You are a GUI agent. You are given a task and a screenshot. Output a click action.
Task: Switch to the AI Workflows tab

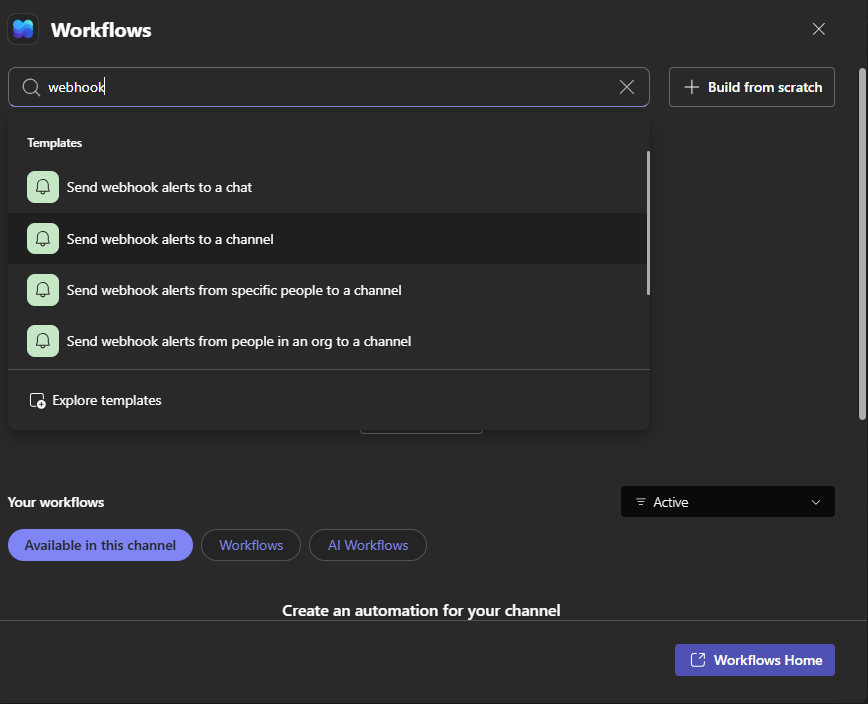(368, 545)
